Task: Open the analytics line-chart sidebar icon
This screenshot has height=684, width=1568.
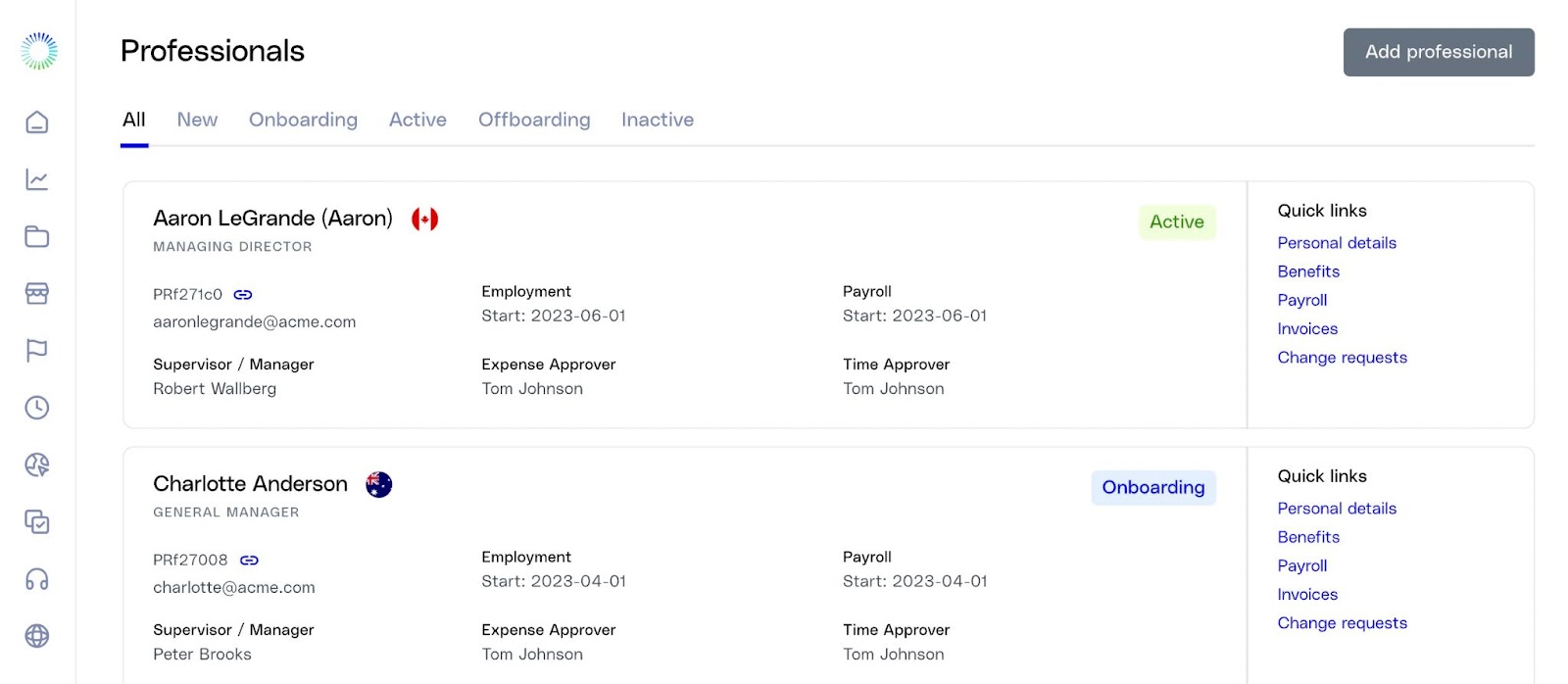Action: coord(37,179)
